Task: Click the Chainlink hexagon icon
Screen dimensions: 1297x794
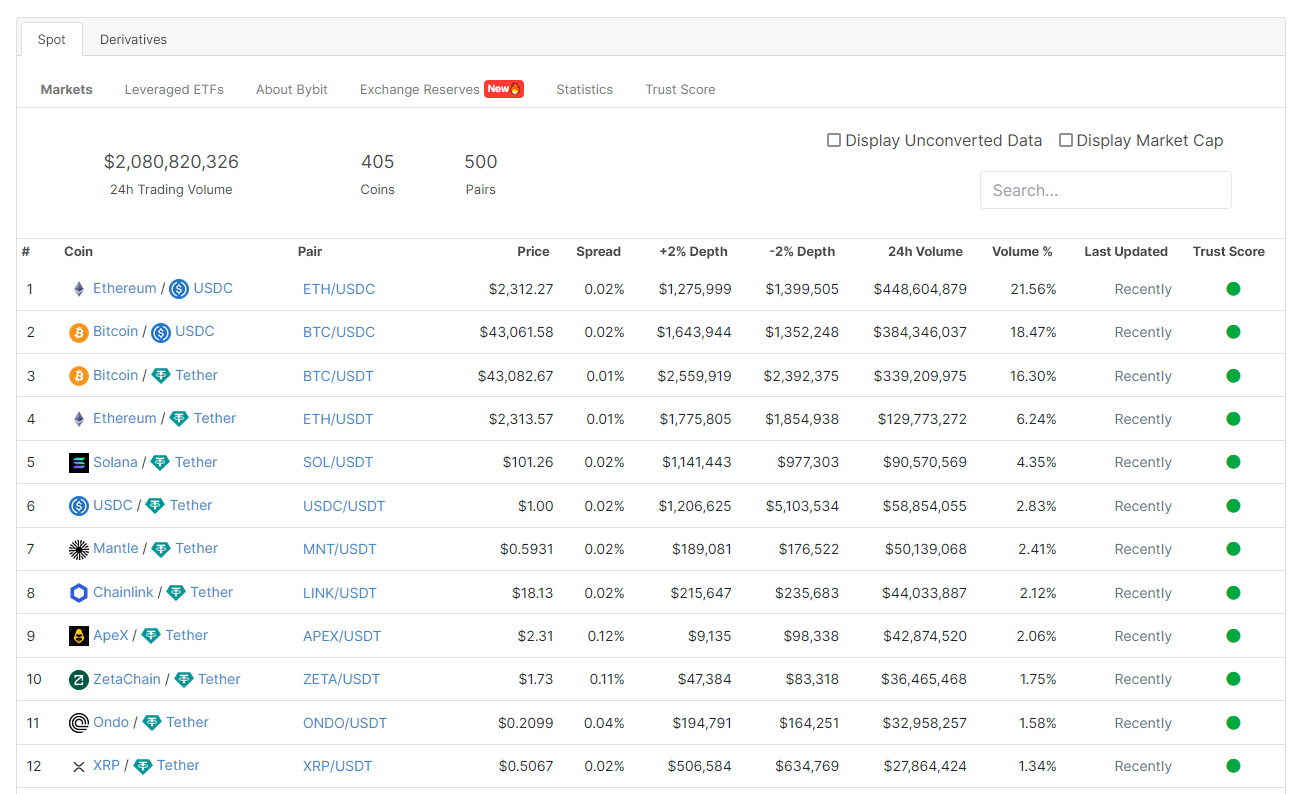Action: (79, 593)
